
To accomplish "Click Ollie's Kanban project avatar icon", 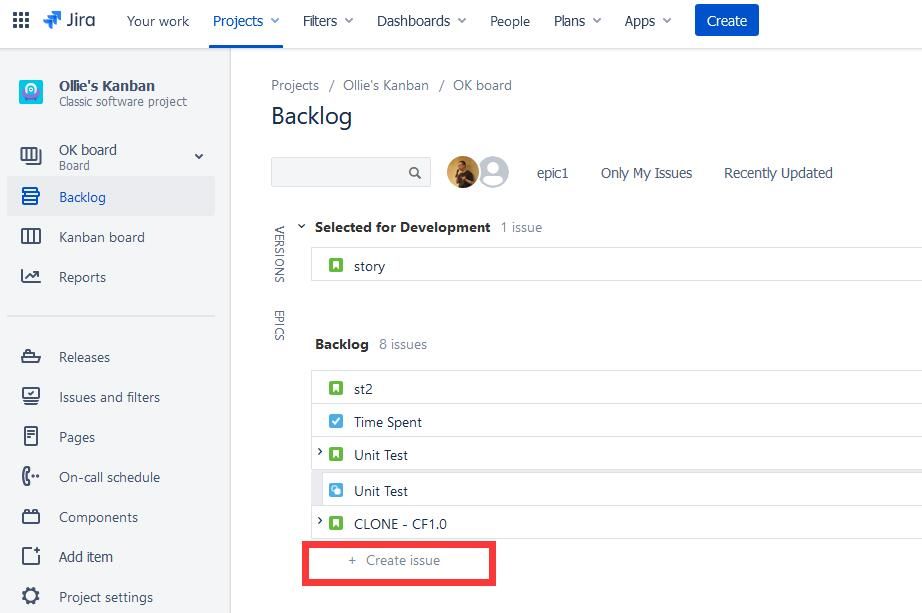I will tap(31, 92).
